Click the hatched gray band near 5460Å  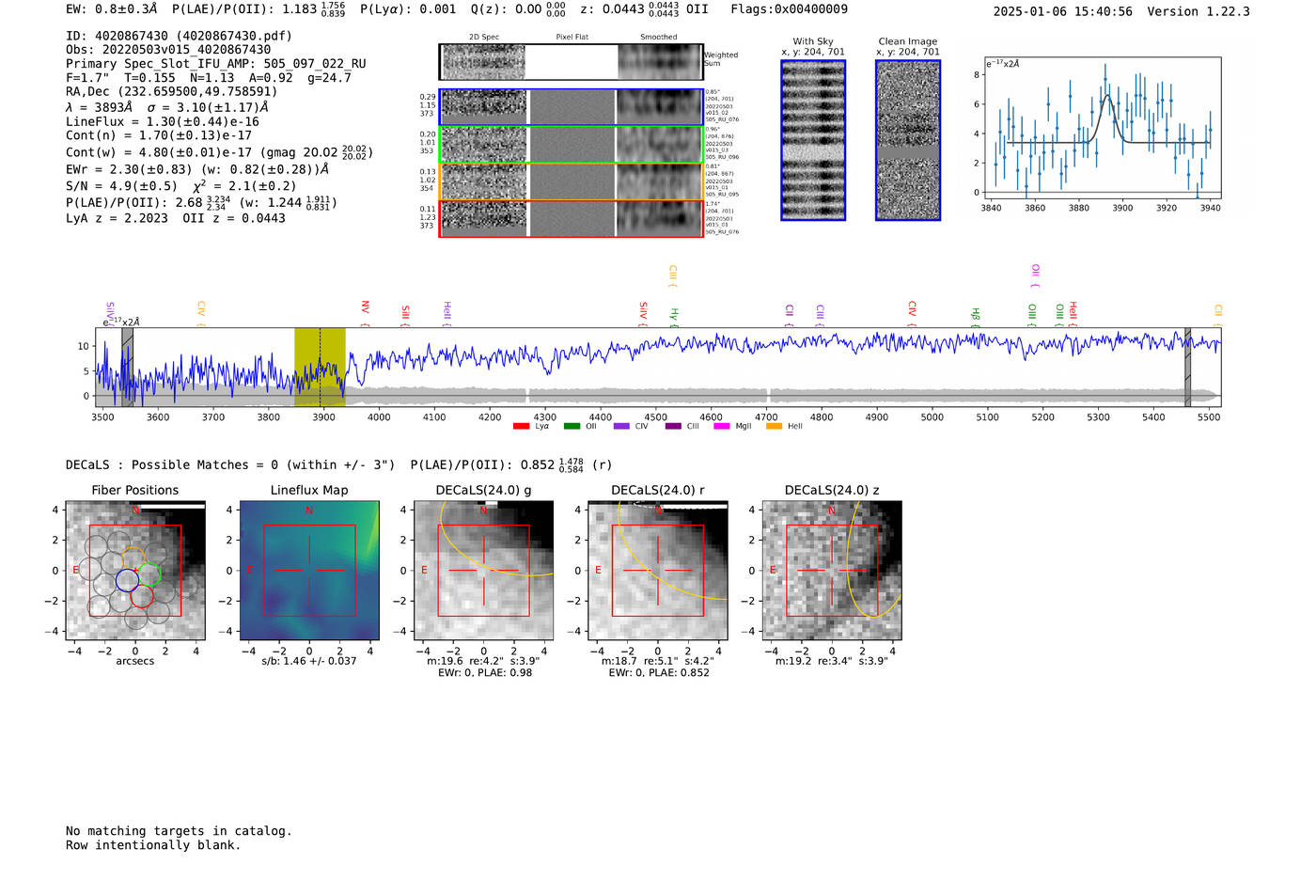tap(1187, 367)
